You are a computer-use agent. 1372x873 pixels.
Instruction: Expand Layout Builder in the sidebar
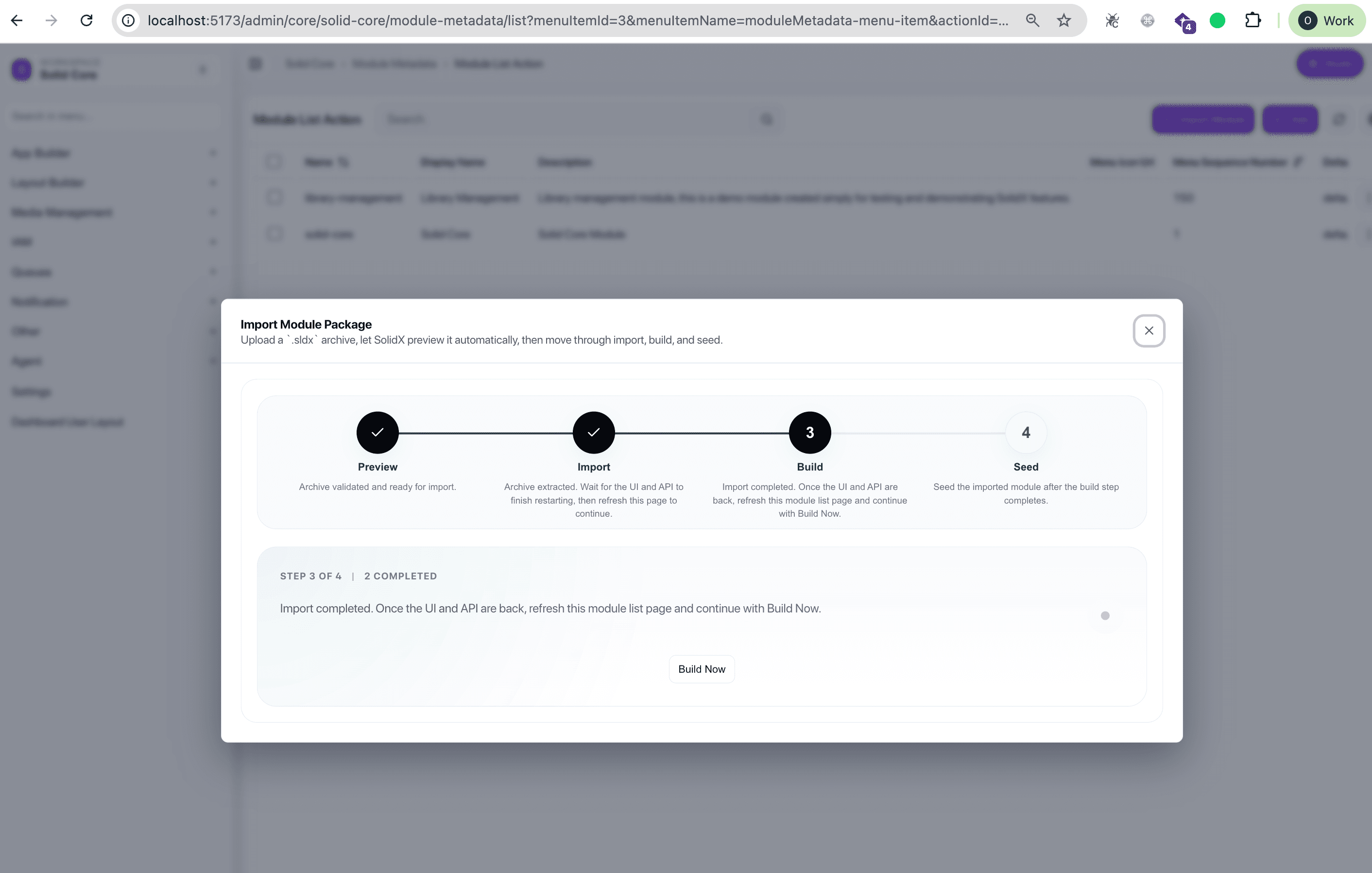114,182
